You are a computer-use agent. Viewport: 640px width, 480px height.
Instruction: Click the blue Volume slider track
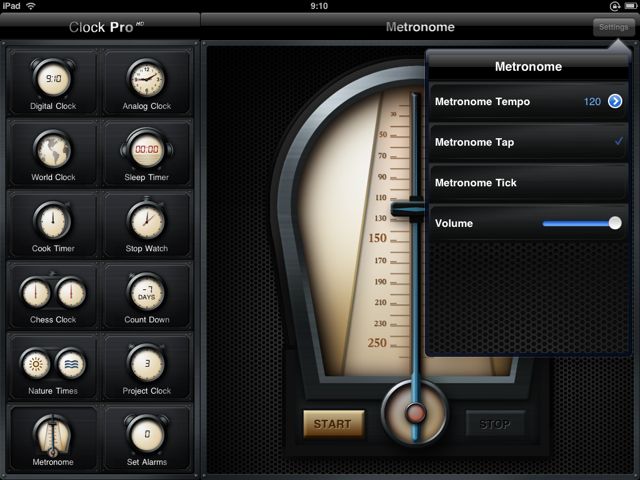point(576,223)
